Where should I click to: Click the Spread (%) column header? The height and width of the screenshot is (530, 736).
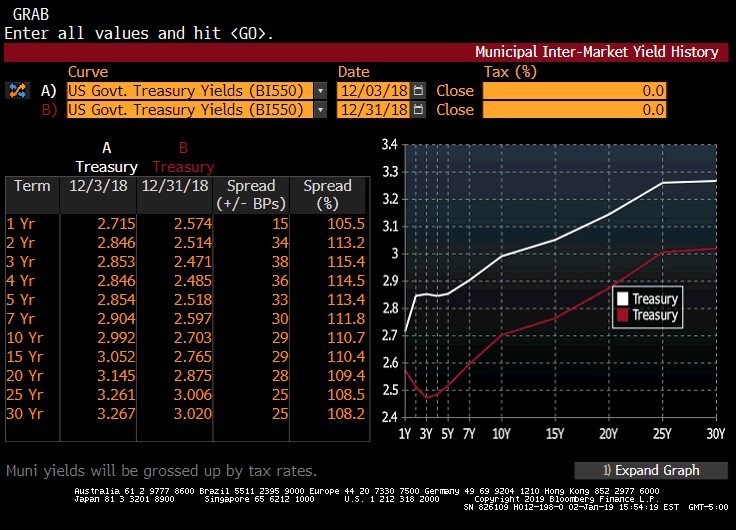tap(328, 194)
